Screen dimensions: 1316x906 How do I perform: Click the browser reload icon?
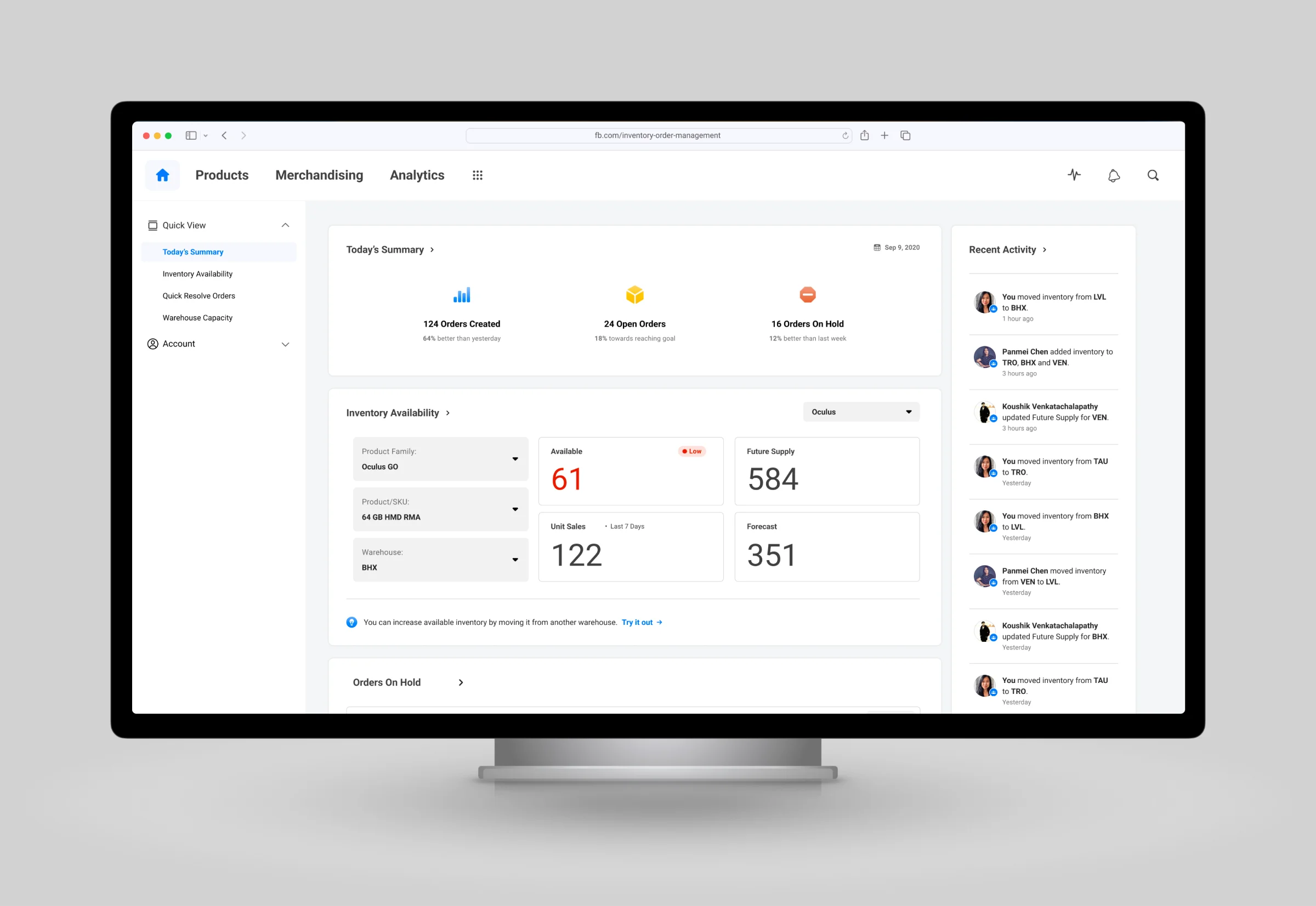point(844,136)
